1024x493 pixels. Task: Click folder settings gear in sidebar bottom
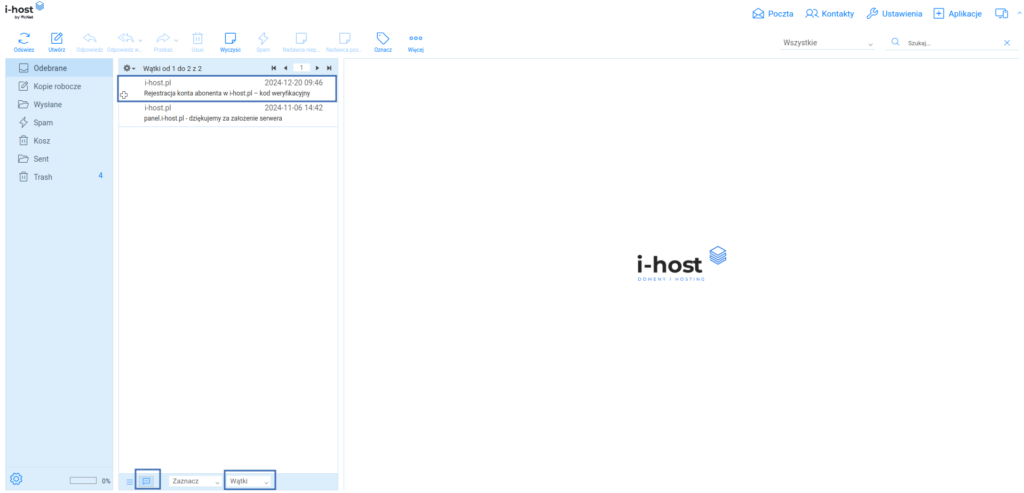(x=16, y=479)
